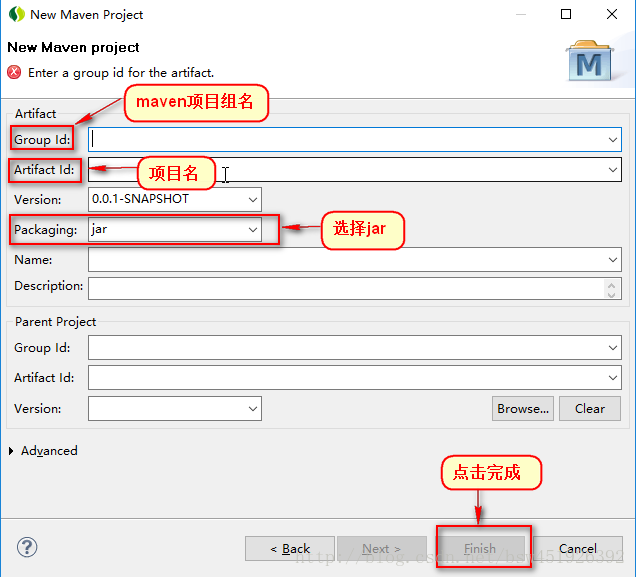The image size is (636, 577).
Task: Click the Clear button
Action: [x=590, y=409]
